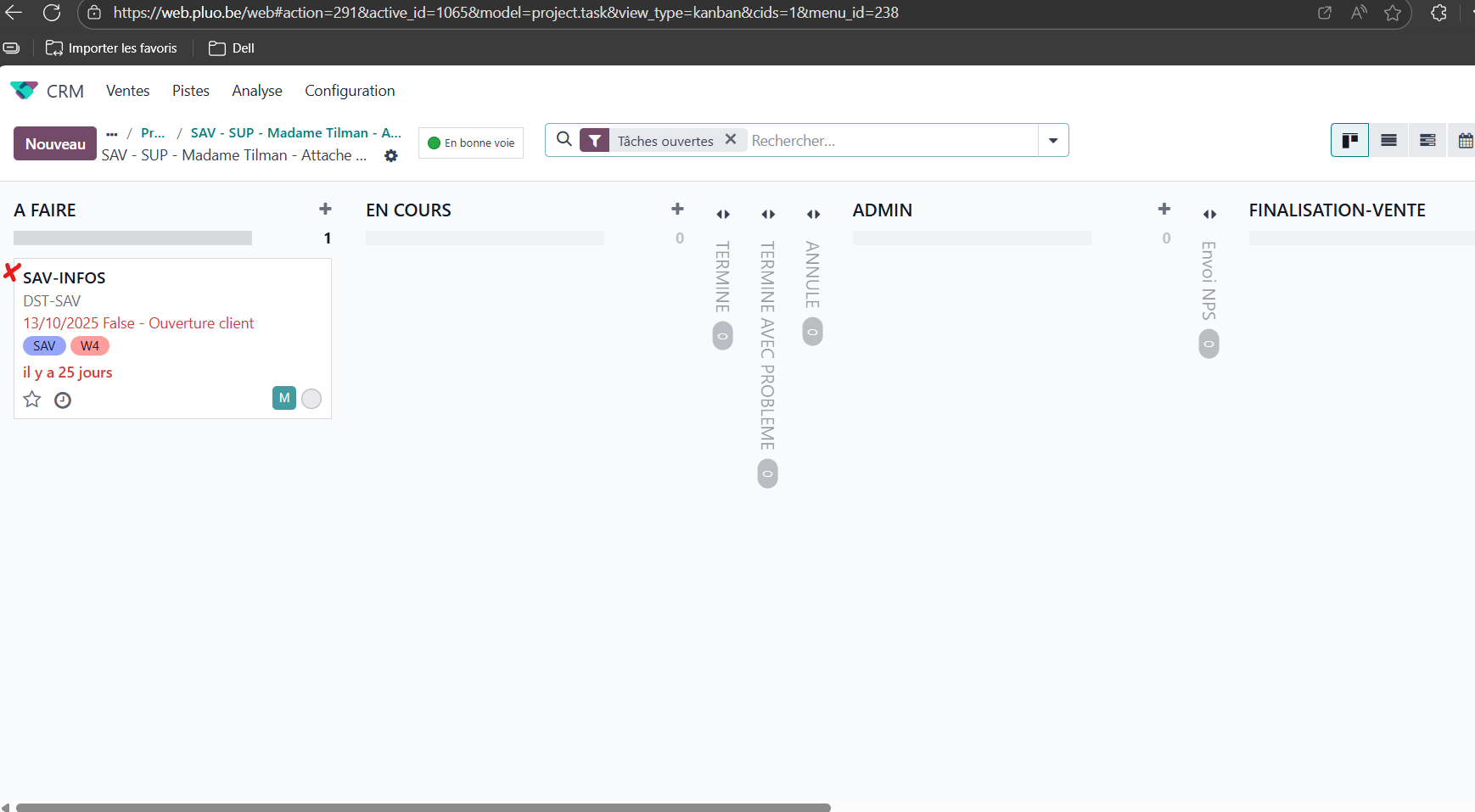
Task: Click the Nouveau button
Action: tap(55, 144)
